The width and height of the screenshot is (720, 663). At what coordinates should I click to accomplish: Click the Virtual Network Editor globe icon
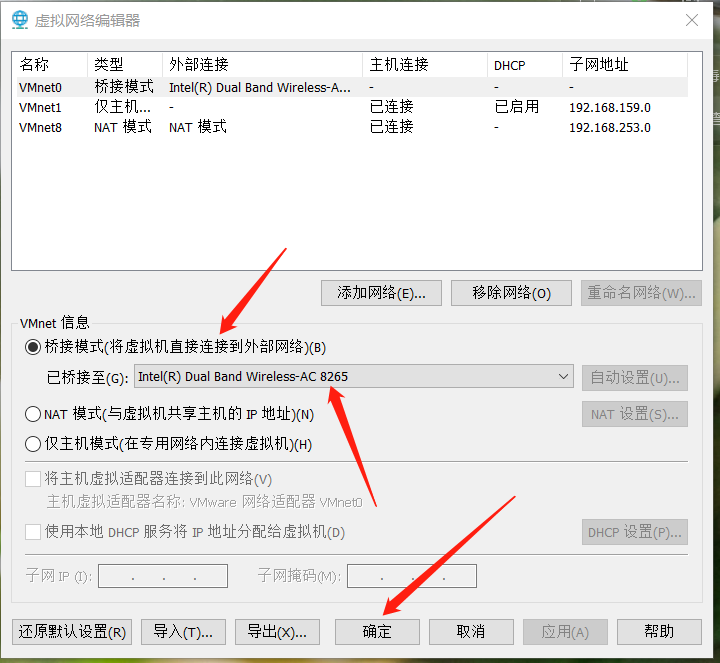pyautogui.click(x=20, y=20)
